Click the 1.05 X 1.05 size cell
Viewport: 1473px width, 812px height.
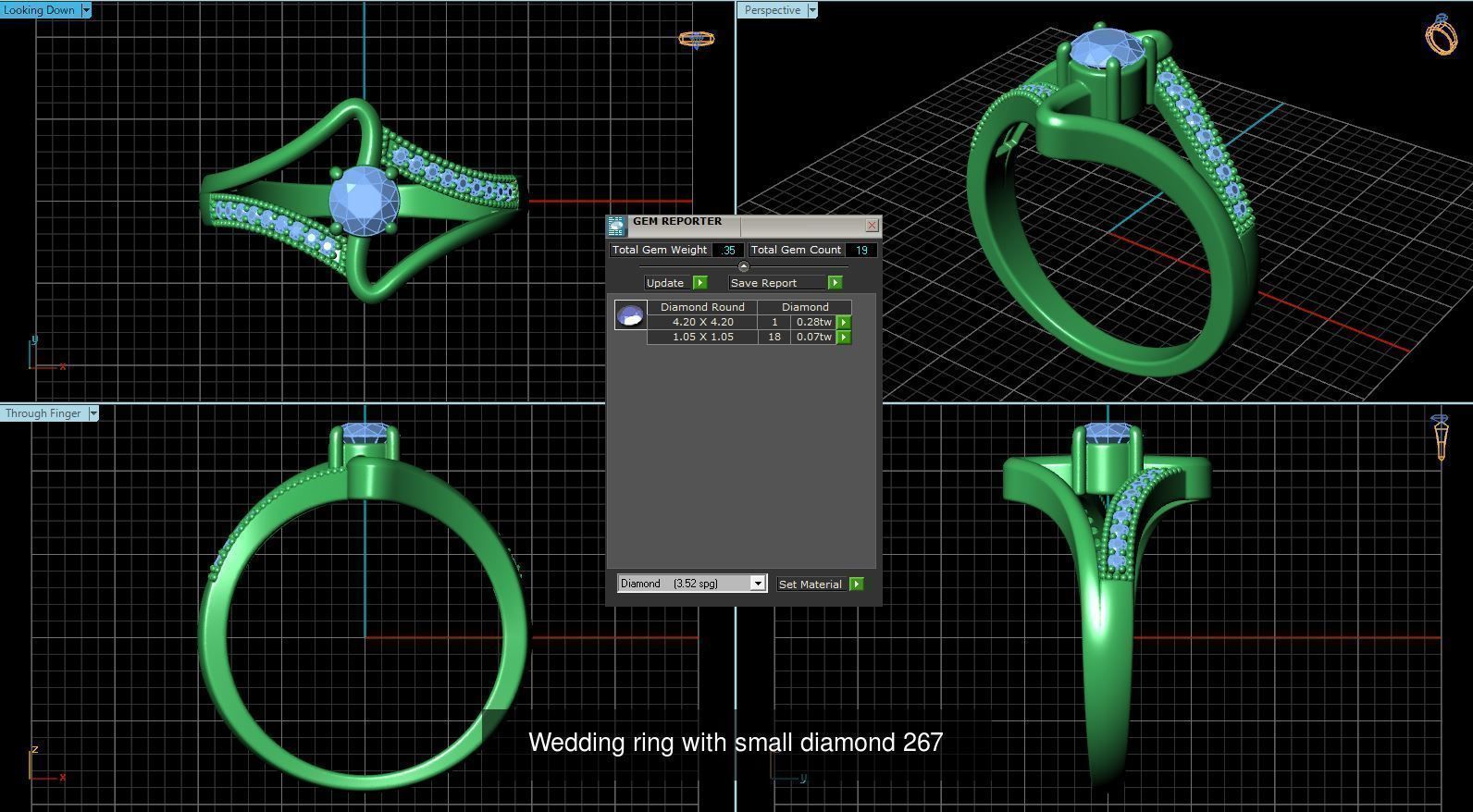point(702,338)
